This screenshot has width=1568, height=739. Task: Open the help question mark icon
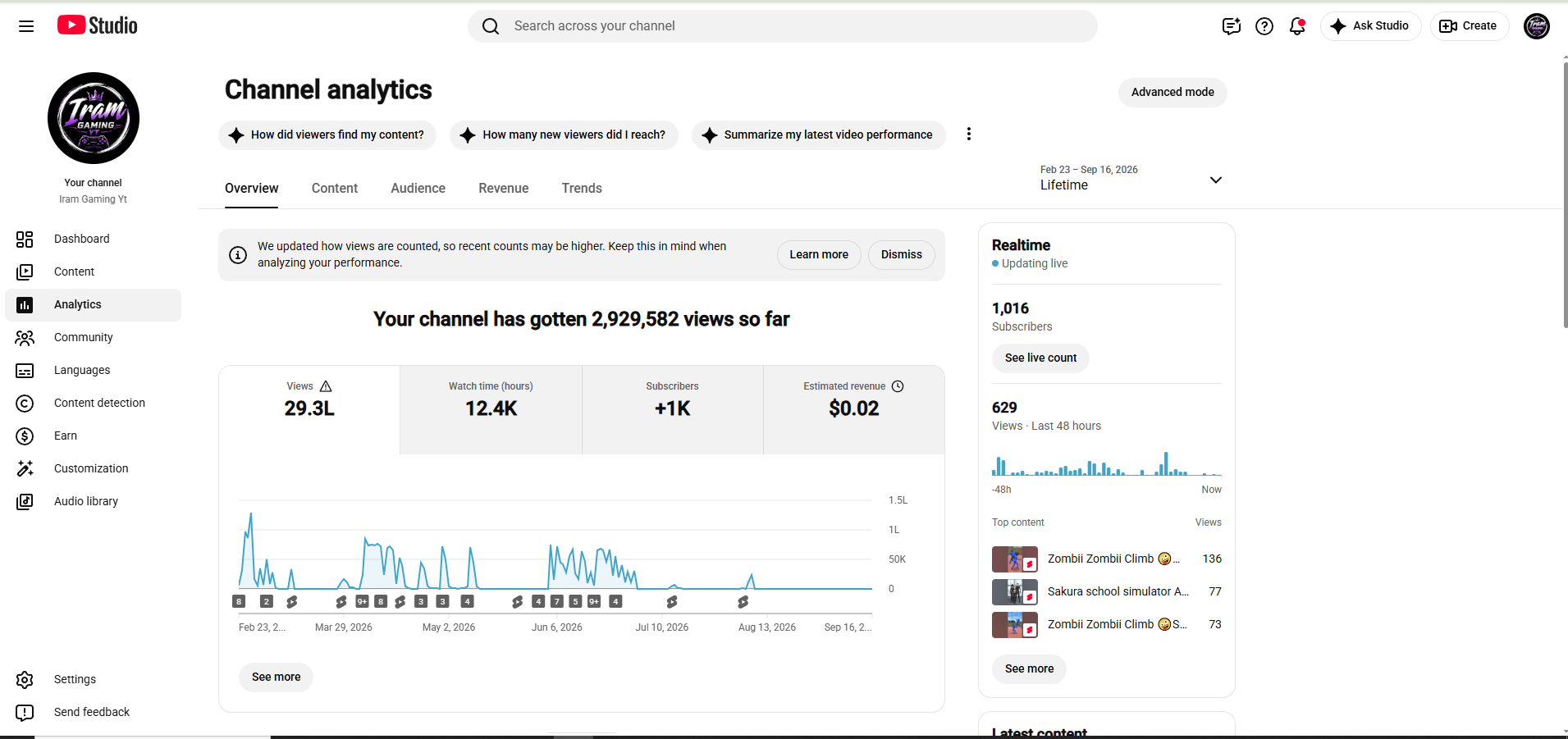[1264, 26]
